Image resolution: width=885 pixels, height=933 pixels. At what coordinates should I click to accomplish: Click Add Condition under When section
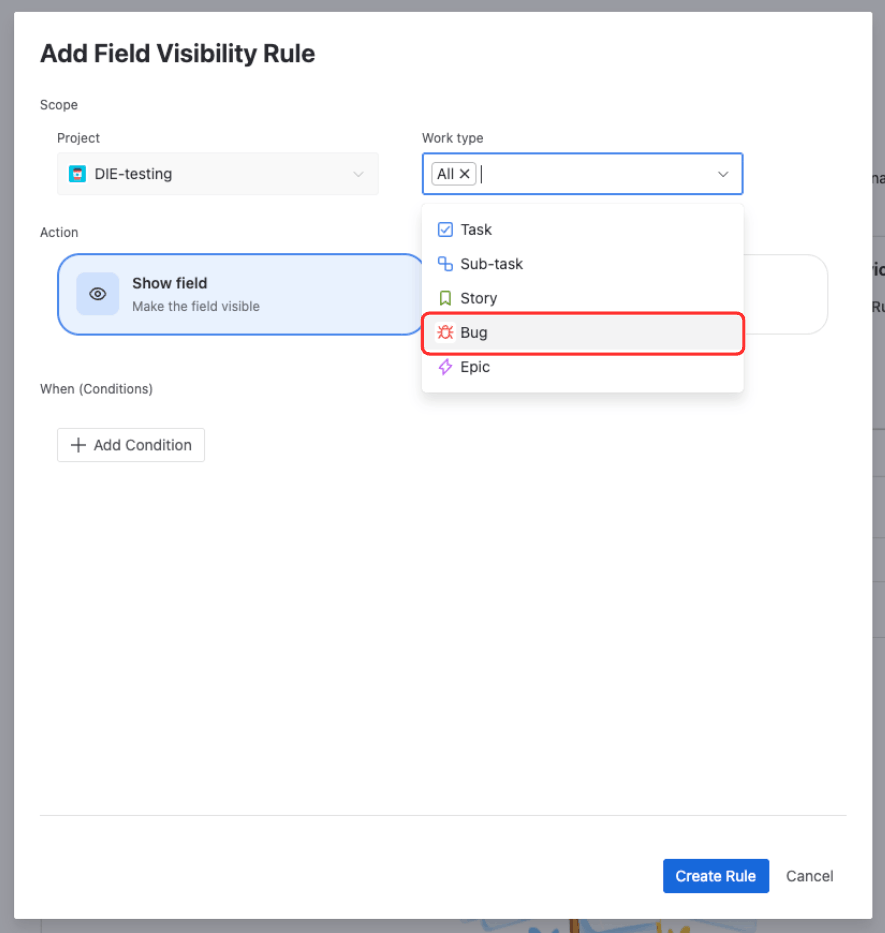[130, 444]
